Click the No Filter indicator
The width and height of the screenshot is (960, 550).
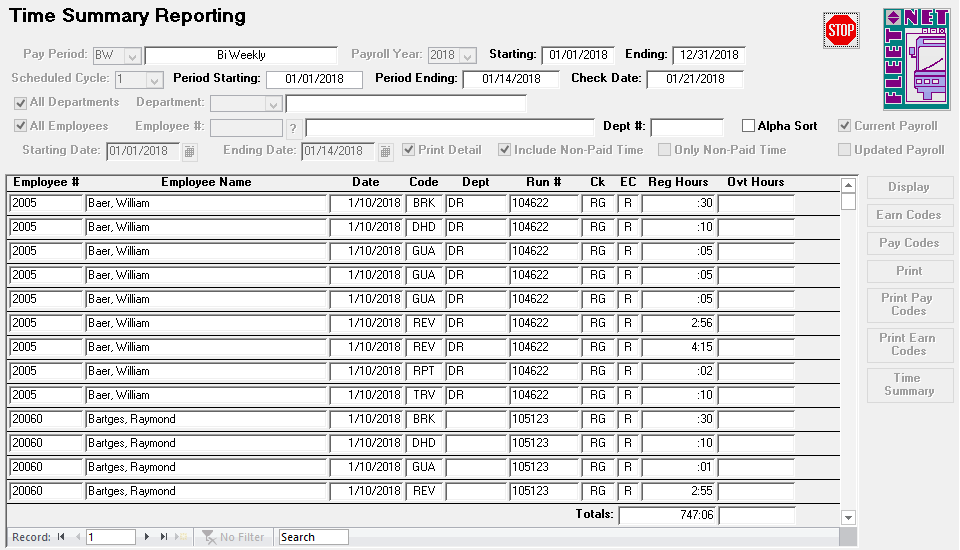click(234, 537)
